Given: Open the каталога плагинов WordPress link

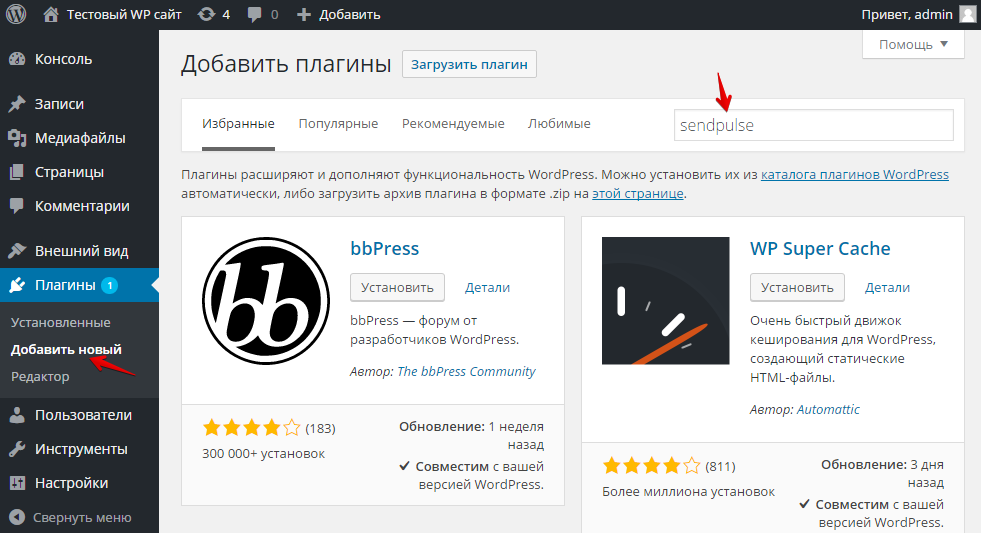Looking at the screenshot, I should (x=855, y=175).
